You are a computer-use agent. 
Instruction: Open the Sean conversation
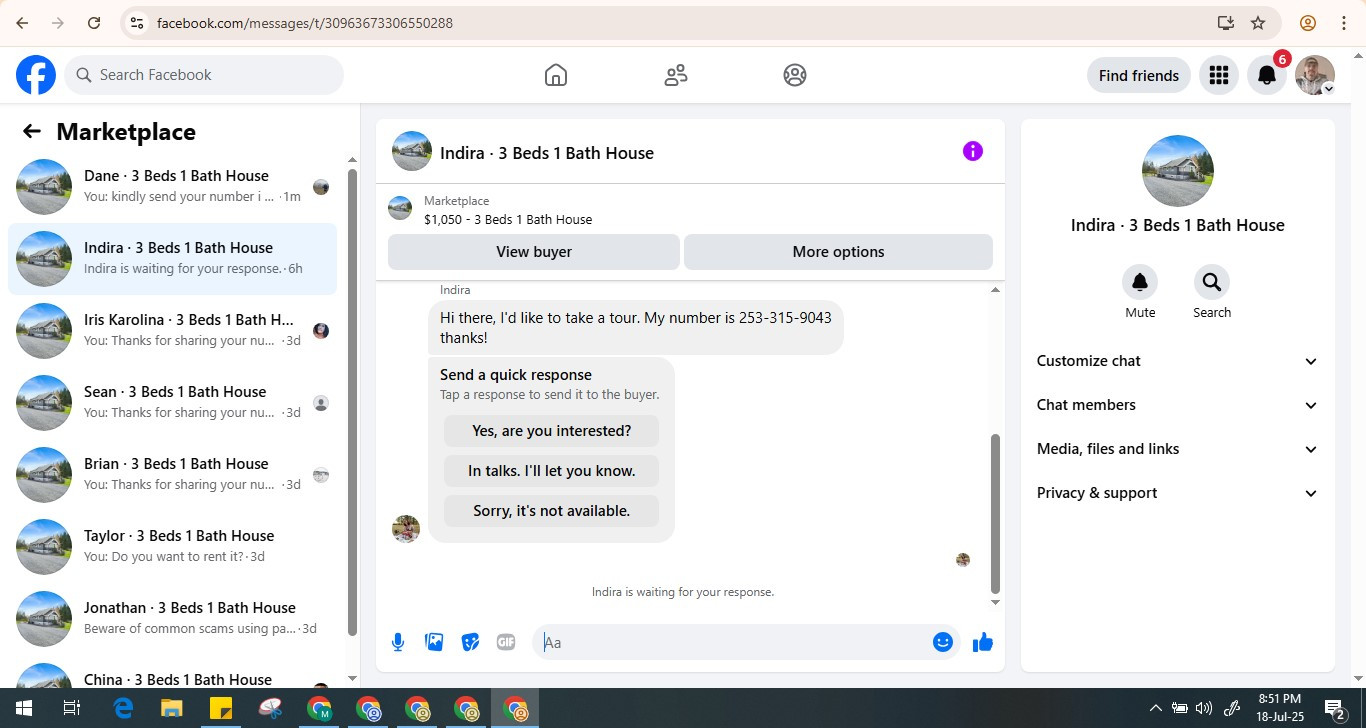[172, 403]
